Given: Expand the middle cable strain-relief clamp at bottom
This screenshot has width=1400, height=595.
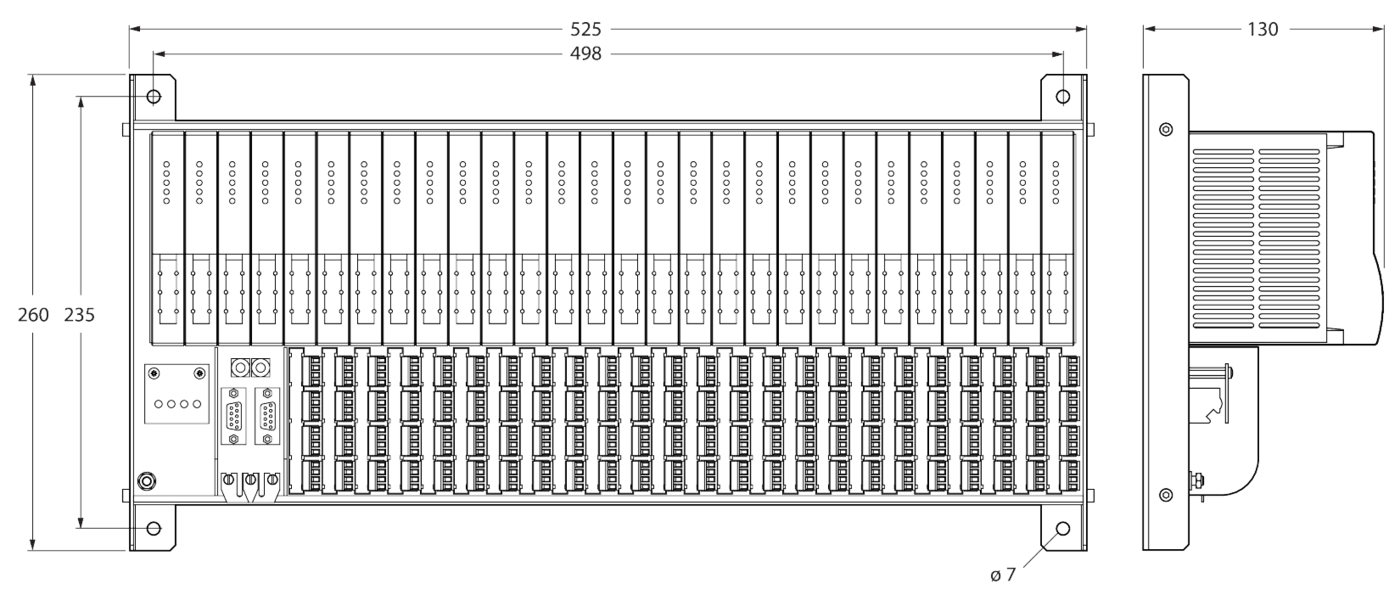Looking at the screenshot, I should click(251, 479).
